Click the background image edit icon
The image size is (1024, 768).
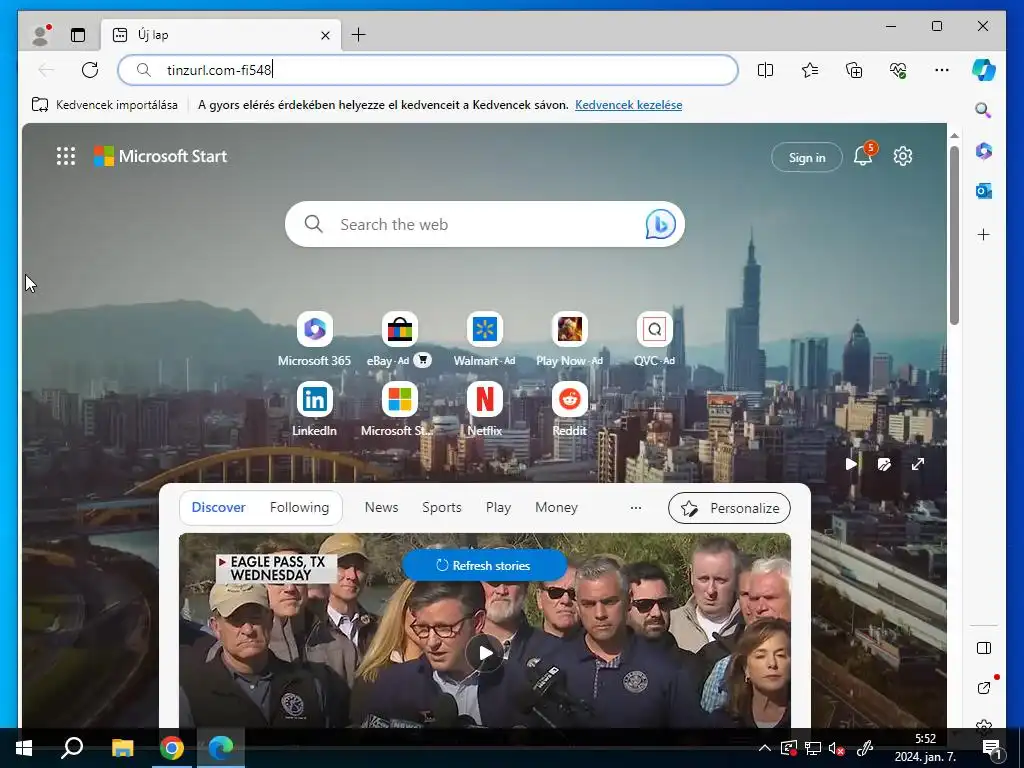[x=884, y=464]
